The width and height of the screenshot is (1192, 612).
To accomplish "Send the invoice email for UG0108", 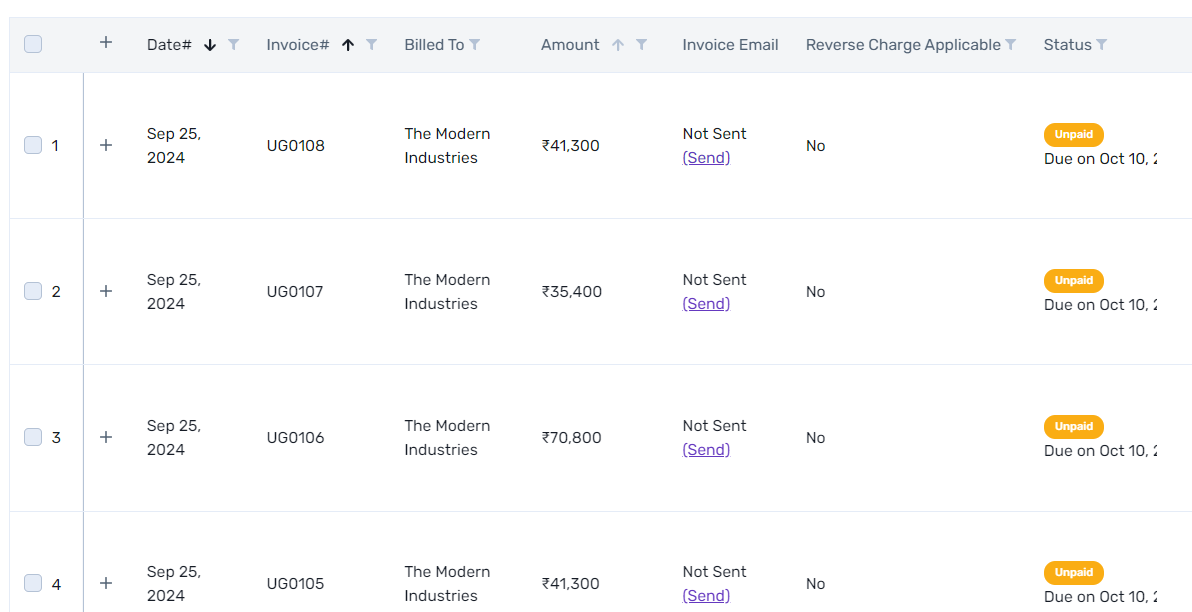I will (x=706, y=158).
